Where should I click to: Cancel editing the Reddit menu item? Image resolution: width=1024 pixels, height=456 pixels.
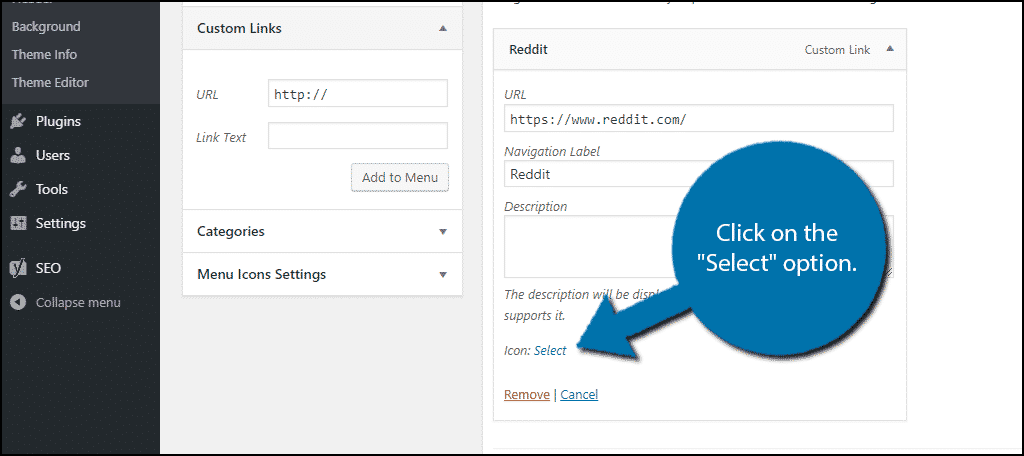coord(579,394)
